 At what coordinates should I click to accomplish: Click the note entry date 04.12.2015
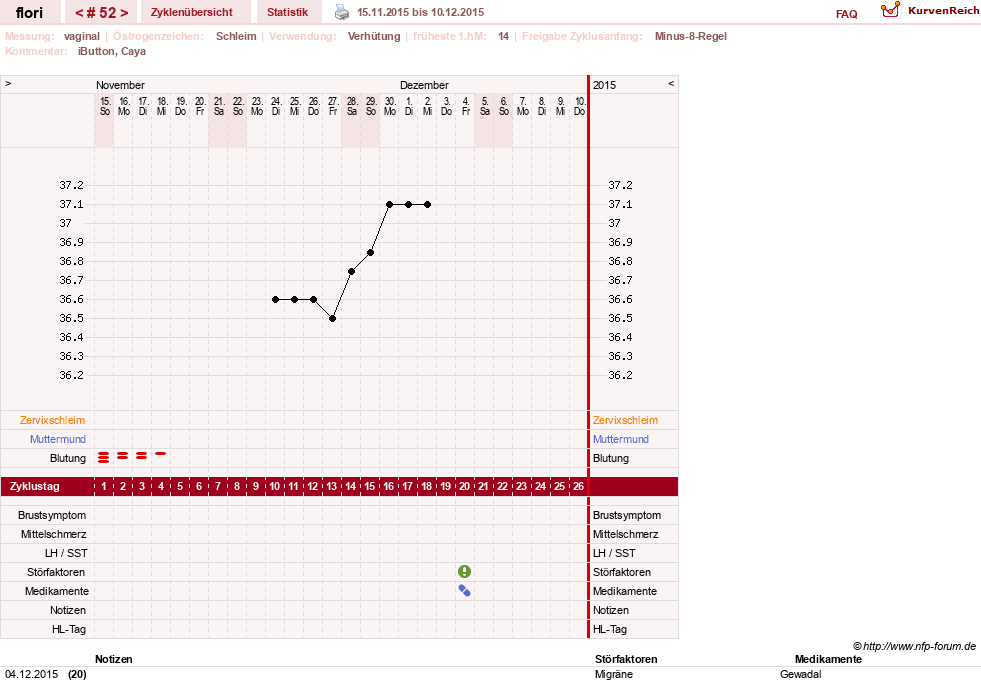click(x=31, y=674)
